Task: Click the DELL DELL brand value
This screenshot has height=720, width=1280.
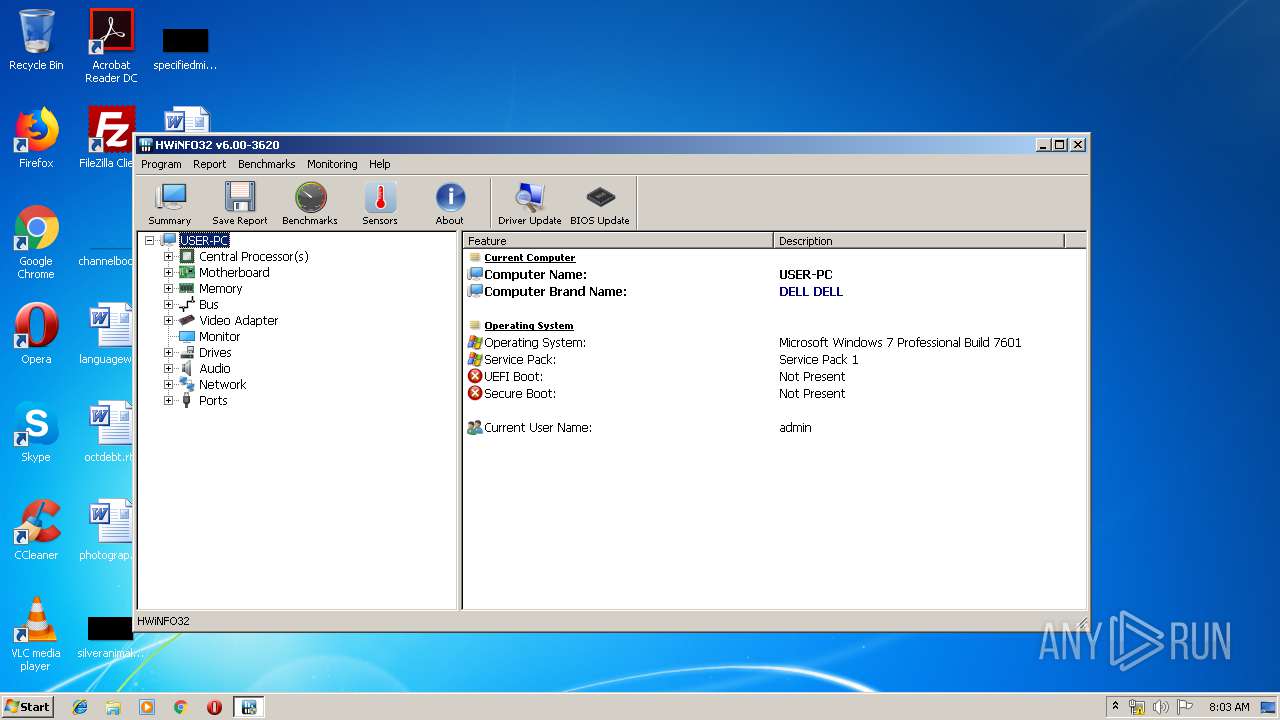Action: 811,292
